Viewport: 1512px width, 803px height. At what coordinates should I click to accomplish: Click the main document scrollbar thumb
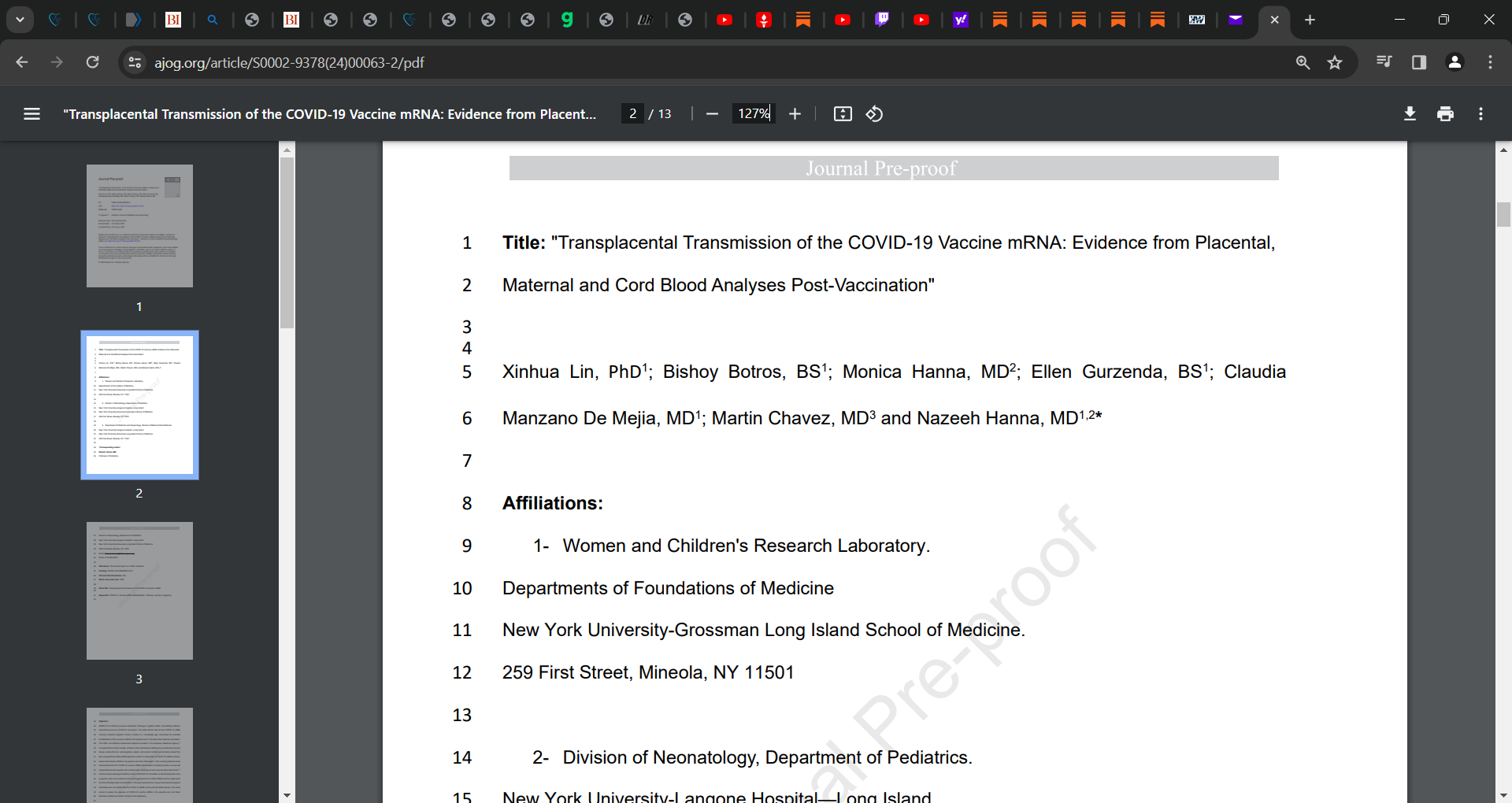[1503, 214]
